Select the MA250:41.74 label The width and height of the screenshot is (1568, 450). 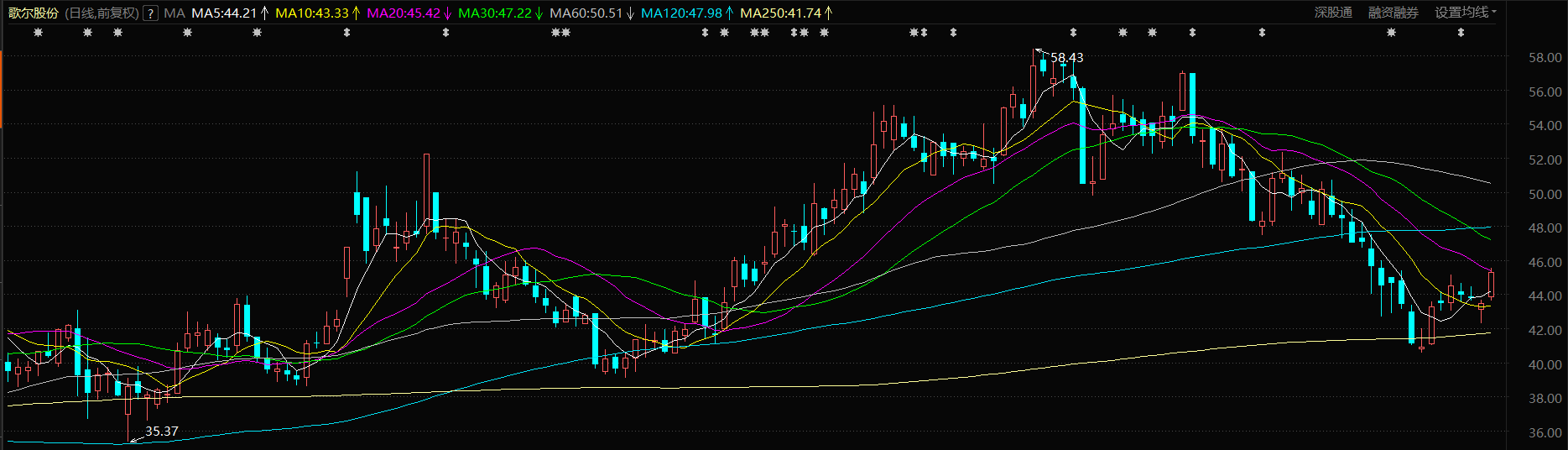coord(780,13)
